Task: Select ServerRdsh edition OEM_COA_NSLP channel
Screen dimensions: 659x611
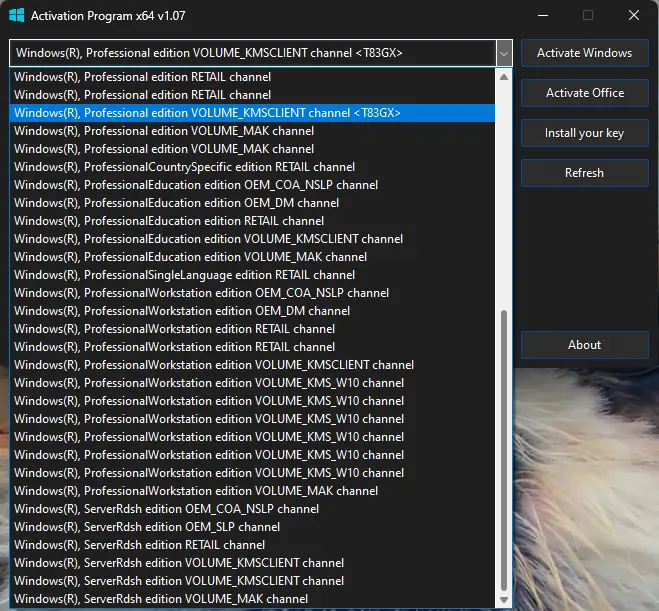Action: click(252, 509)
